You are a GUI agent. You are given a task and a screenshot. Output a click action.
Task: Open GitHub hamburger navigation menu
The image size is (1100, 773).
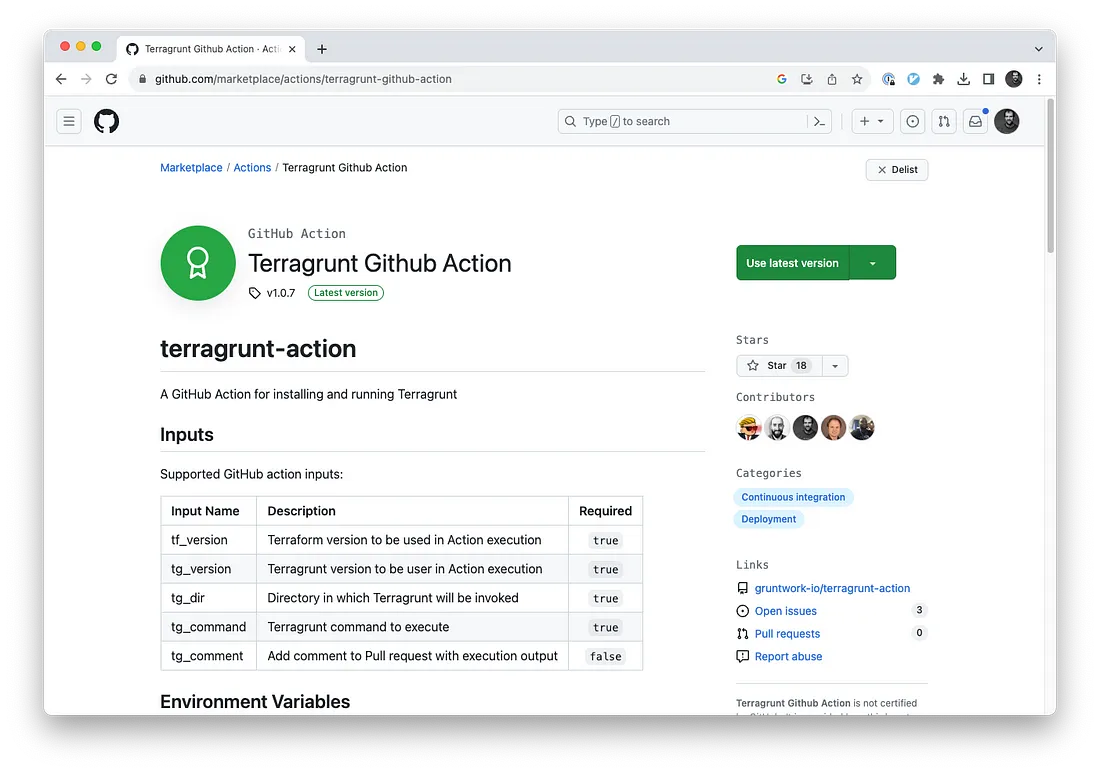pyautogui.click(x=69, y=121)
